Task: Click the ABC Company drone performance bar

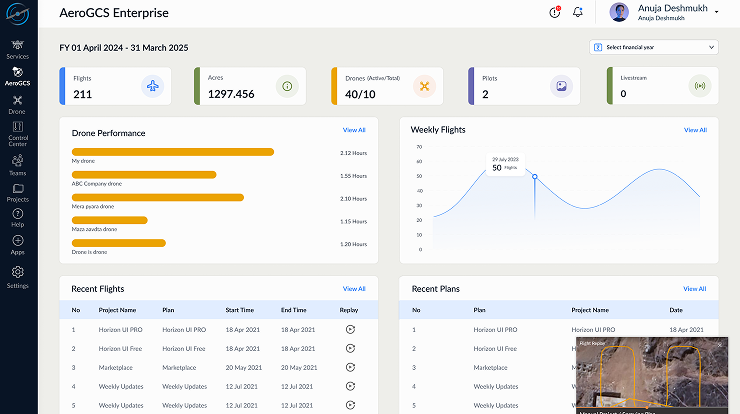Action: tap(144, 175)
